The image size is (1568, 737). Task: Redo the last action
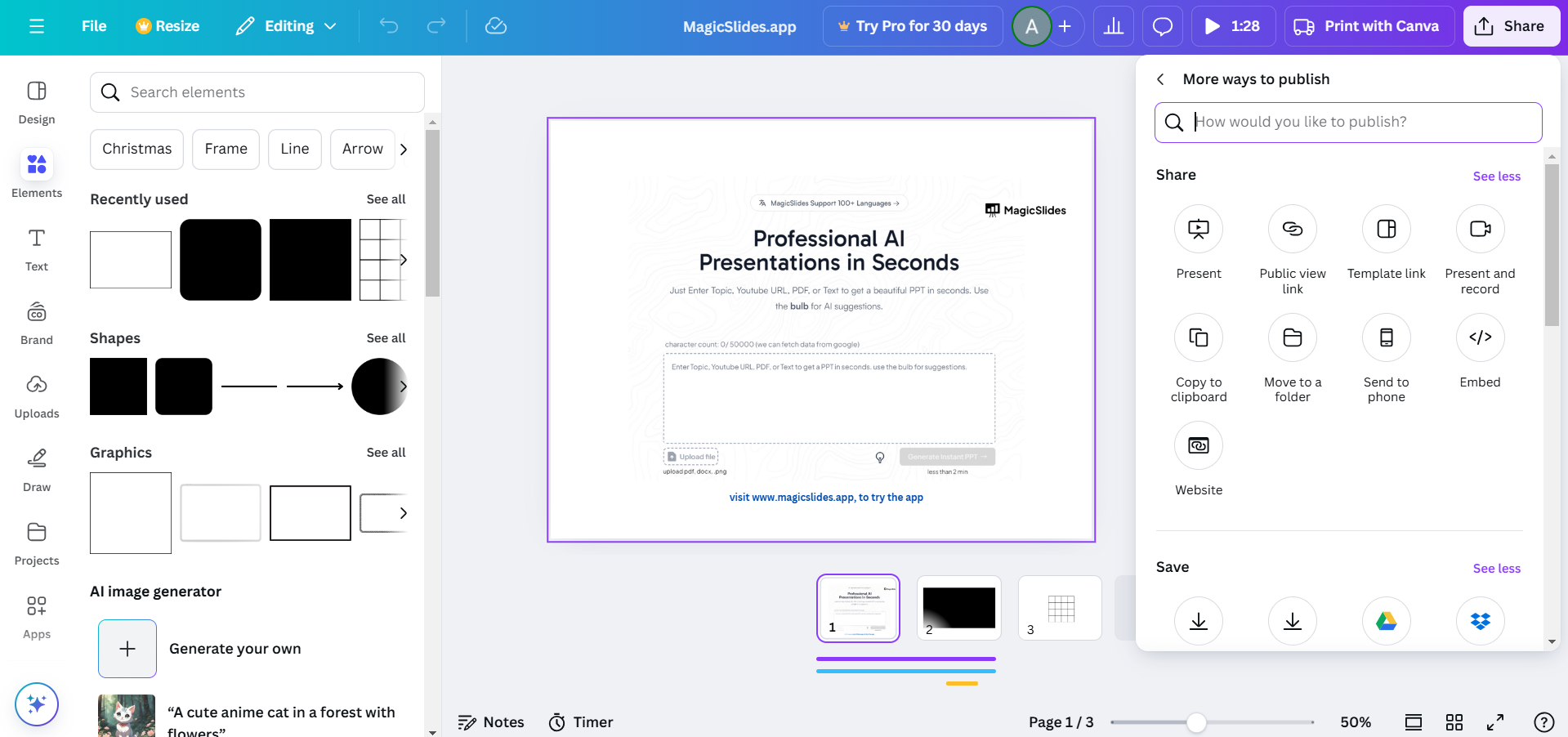pyautogui.click(x=436, y=26)
